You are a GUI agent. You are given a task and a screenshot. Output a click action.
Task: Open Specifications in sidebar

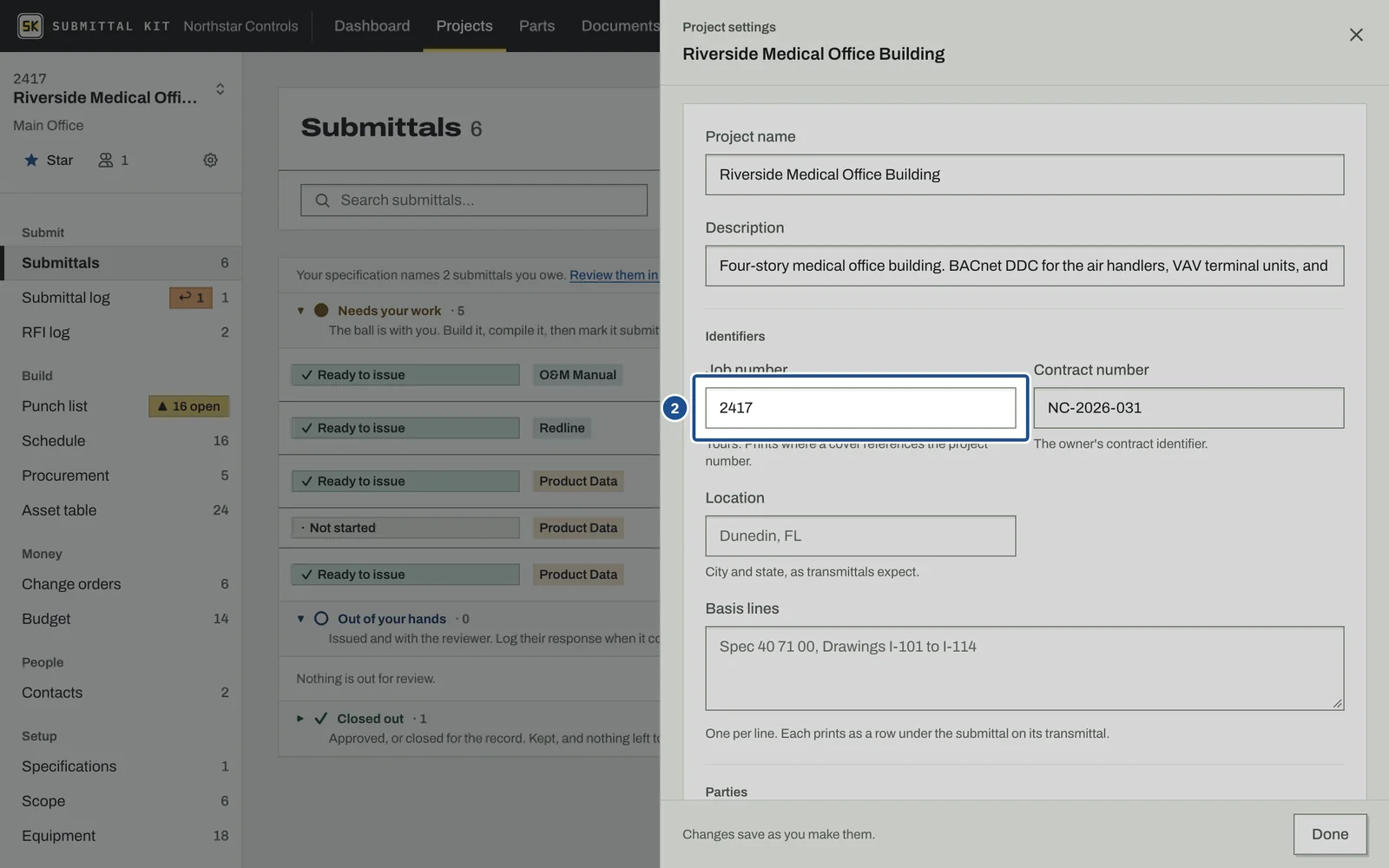[121, 766]
